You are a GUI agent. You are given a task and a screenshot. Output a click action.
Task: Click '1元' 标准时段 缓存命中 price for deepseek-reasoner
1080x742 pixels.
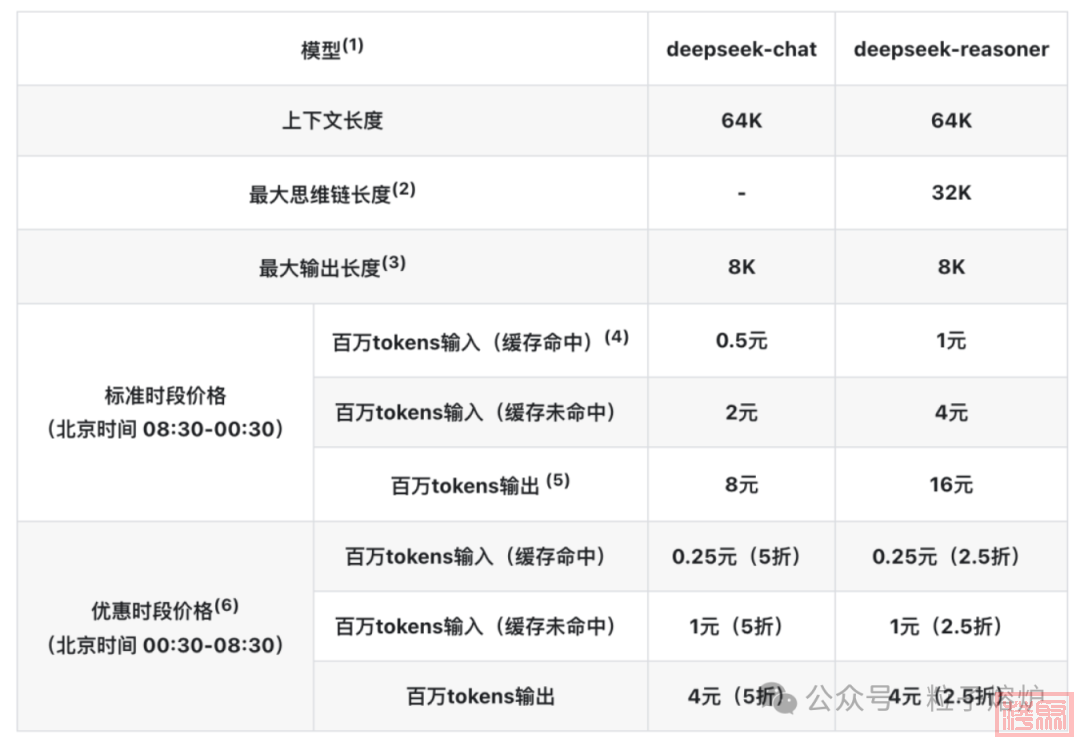tap(951, 340)
